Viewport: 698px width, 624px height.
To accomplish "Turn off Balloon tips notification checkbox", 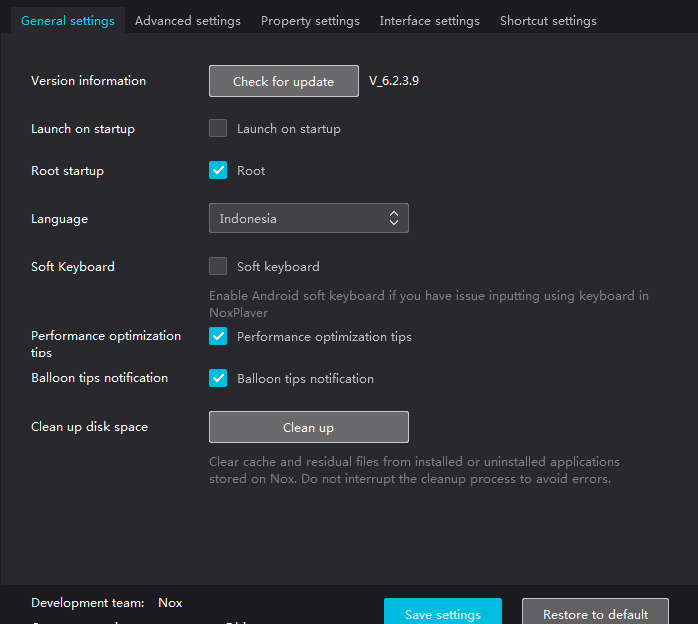I will [218, 378].
